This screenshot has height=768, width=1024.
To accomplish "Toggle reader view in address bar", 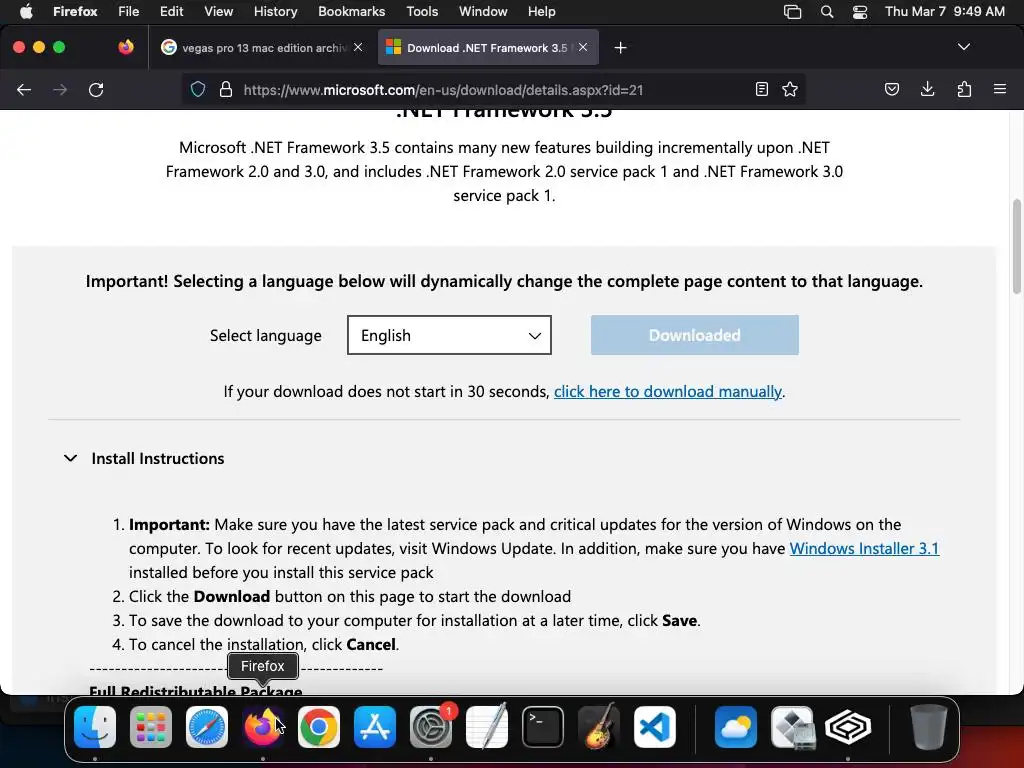I will tap(761, 89).
